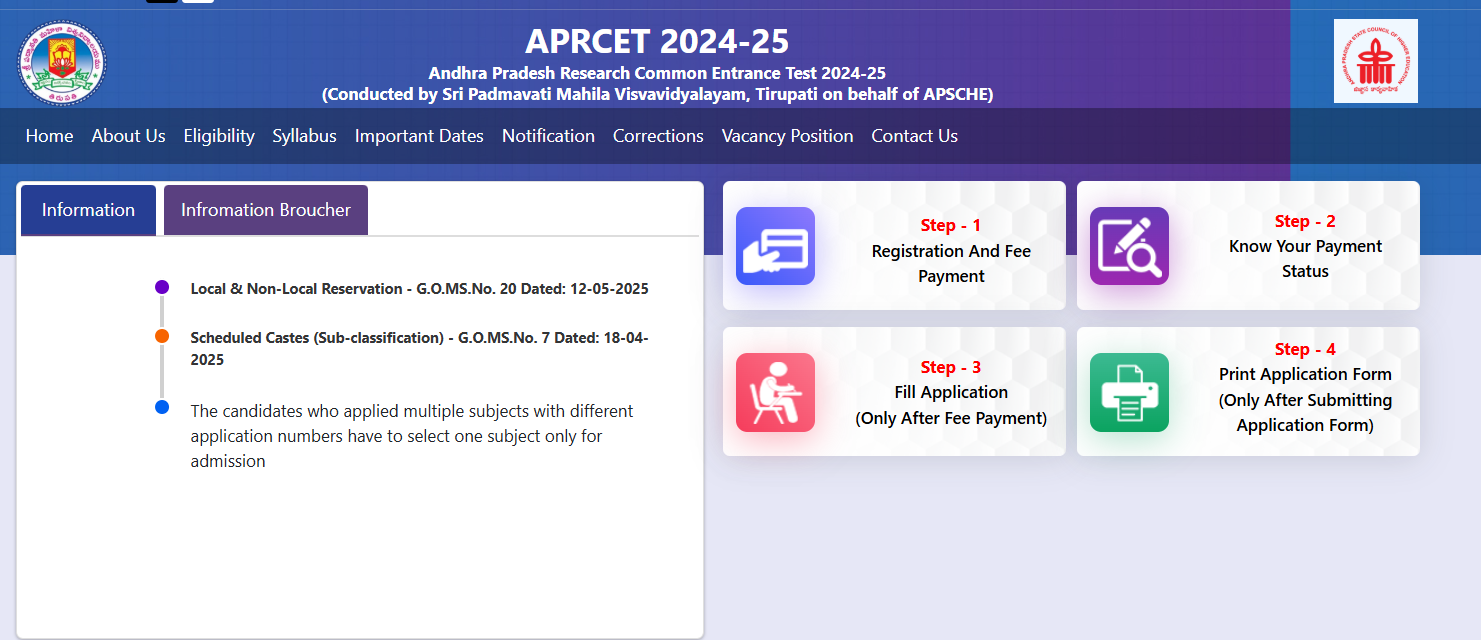Click the Step - 2 Know Your Payment Status card
The image size is (1481, 640).
point(1248,245)
